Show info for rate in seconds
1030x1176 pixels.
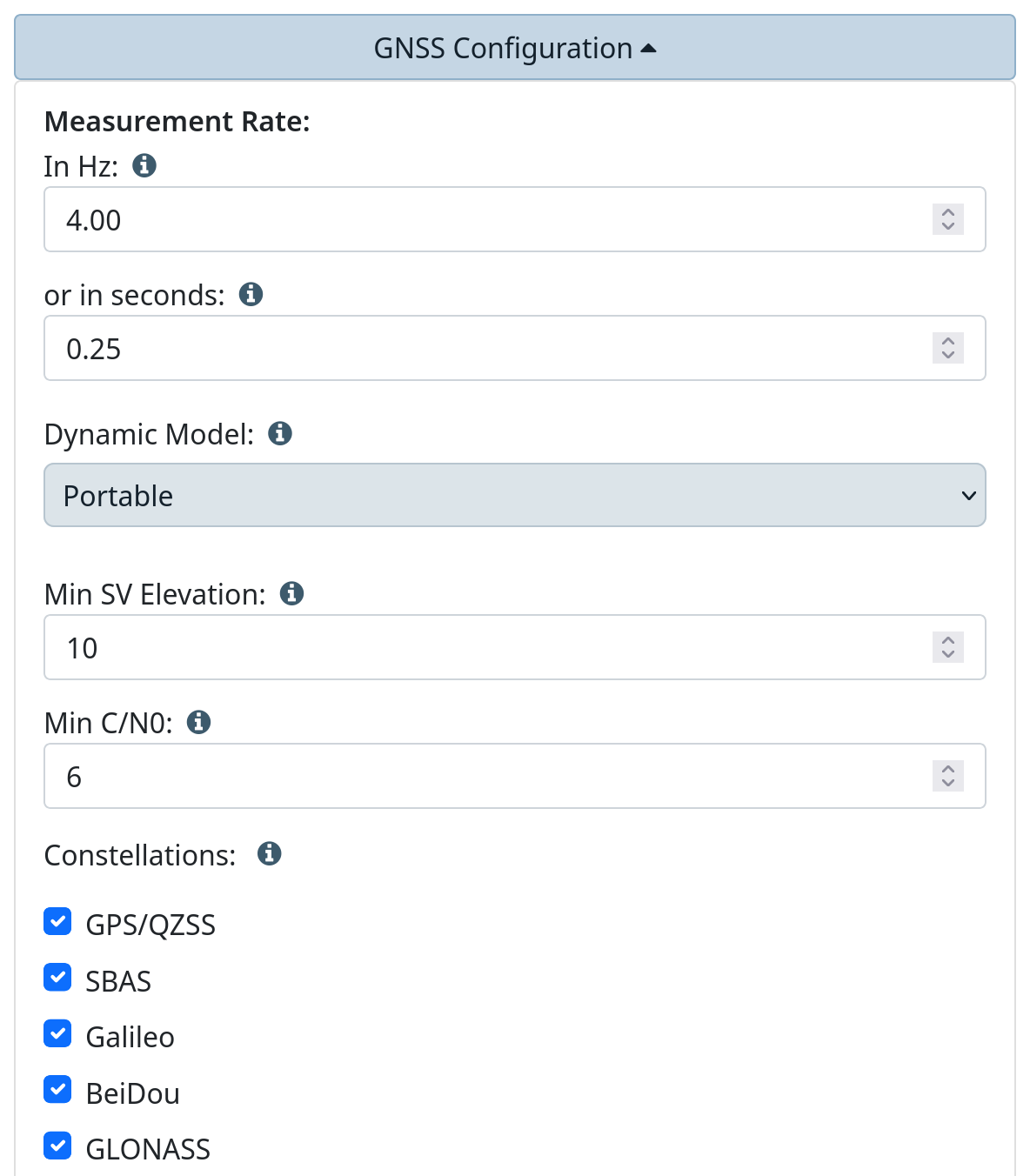click(x=251, y=294)
